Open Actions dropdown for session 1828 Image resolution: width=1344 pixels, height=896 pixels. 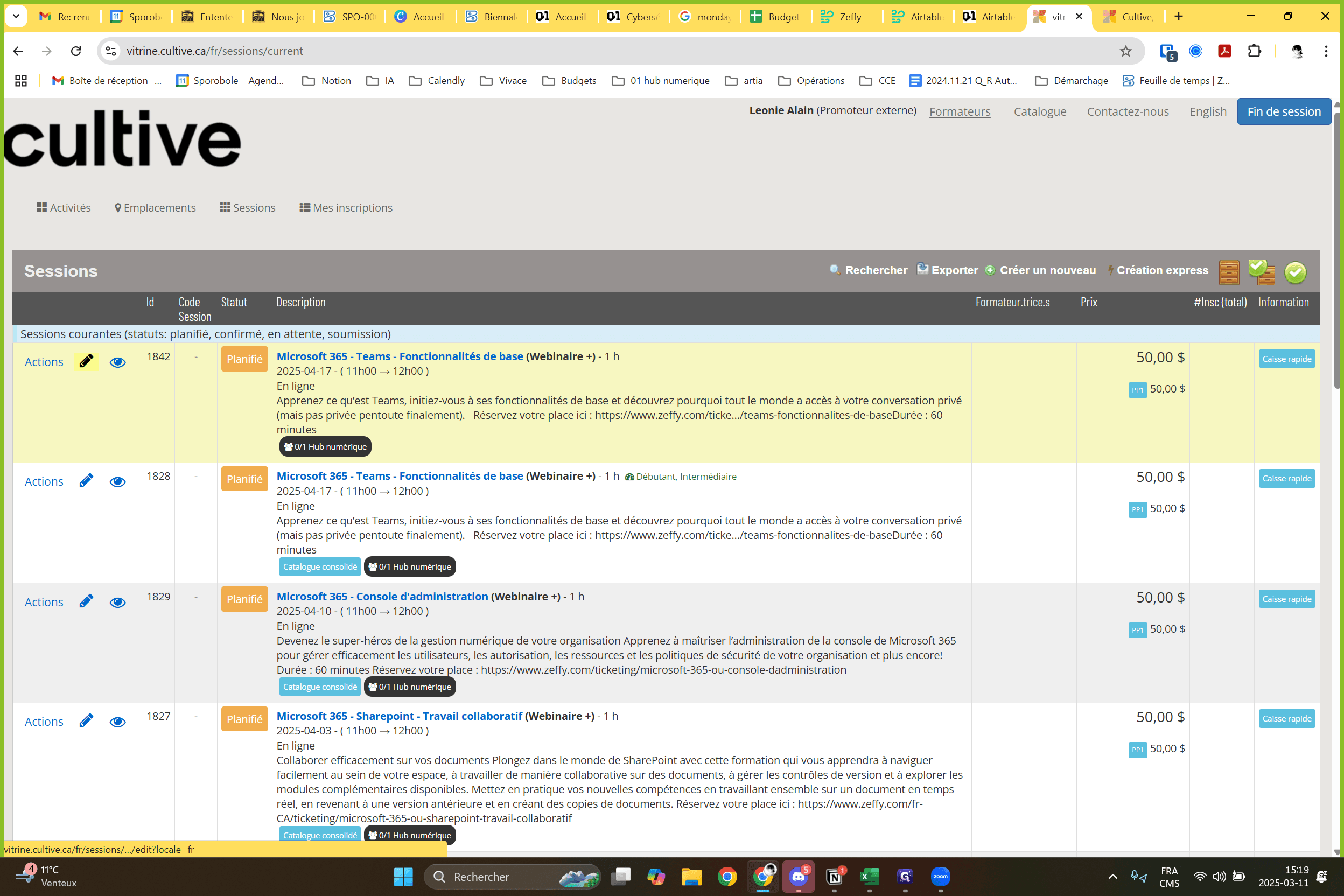(44, 481)
